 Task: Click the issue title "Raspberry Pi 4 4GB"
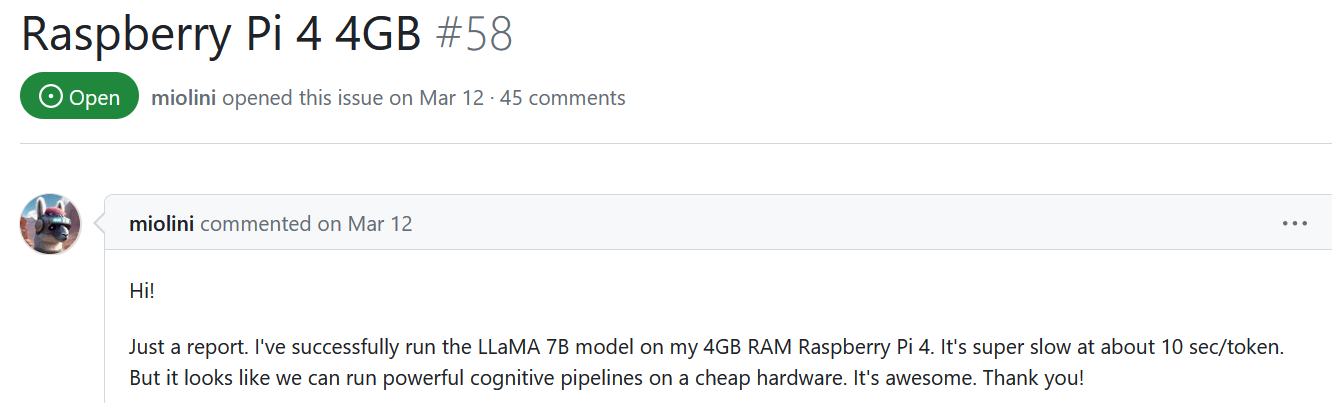[220, 35]
